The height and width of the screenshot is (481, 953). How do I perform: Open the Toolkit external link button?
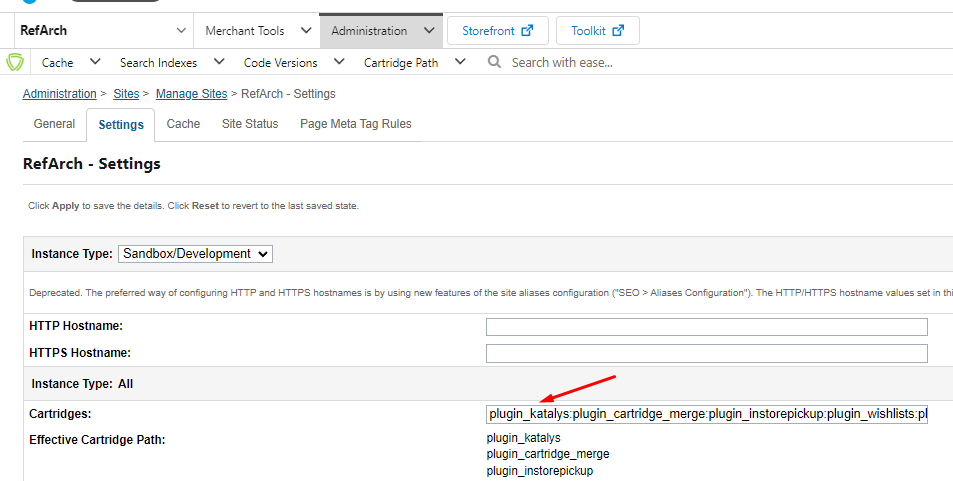(597, 31)
